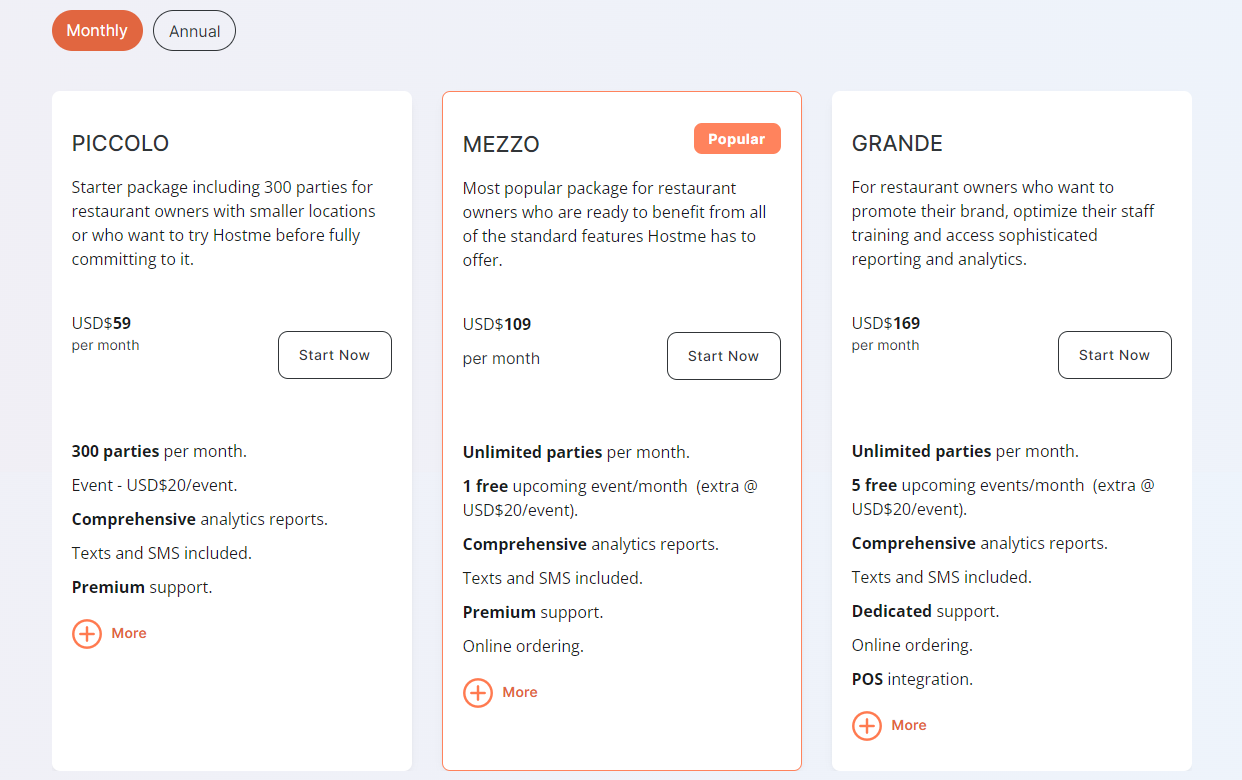Click the plus icon under MEZZO features
The height and width of the screenshot is (780, 1242).
coord(477,692)
